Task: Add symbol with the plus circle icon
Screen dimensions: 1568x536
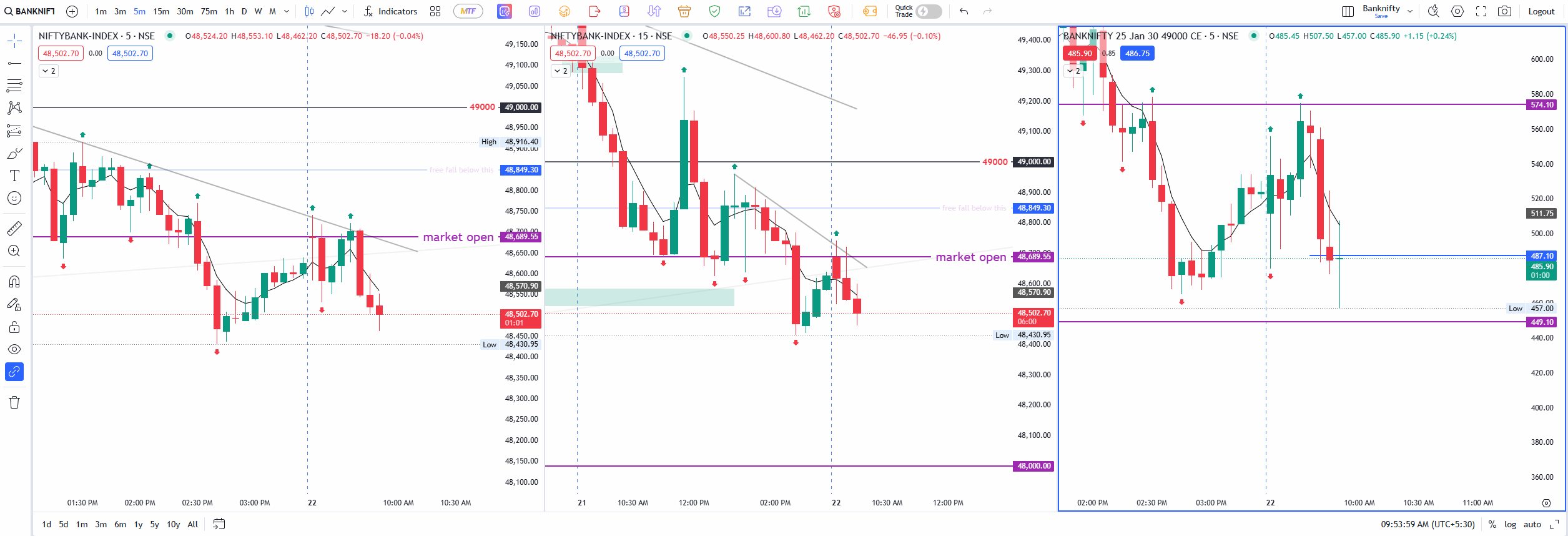Action: point(72,11)
